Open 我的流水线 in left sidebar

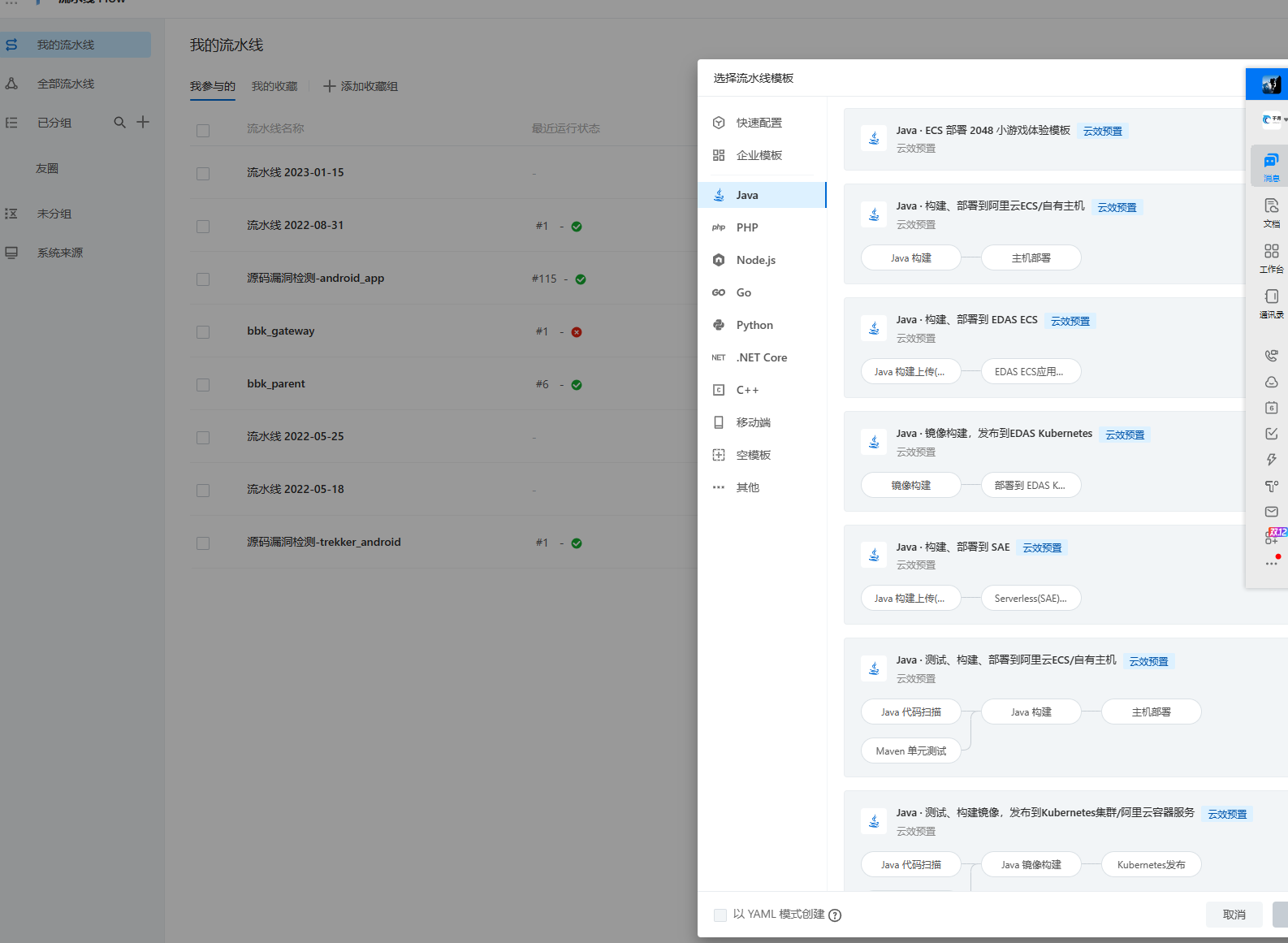click(76, 45)
